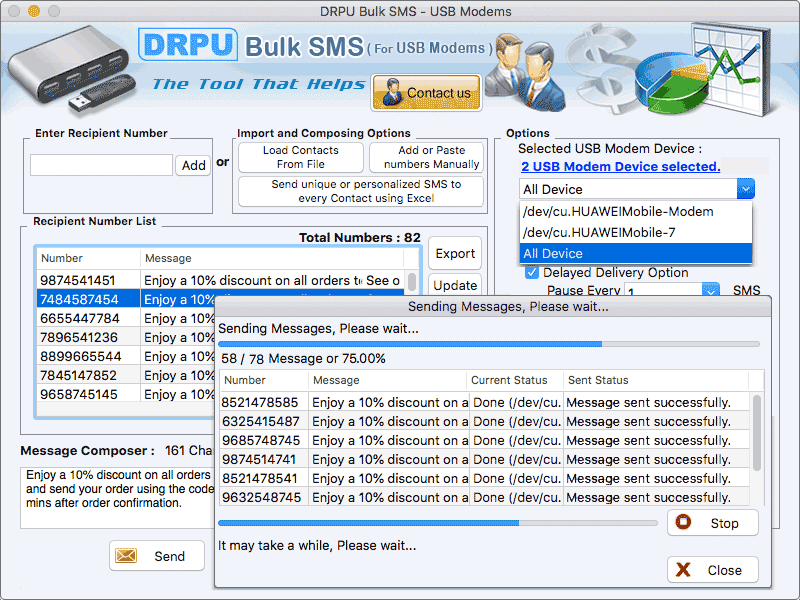Export the recipient number list
The image size is (800, 600).
click(x=455, y=254)
